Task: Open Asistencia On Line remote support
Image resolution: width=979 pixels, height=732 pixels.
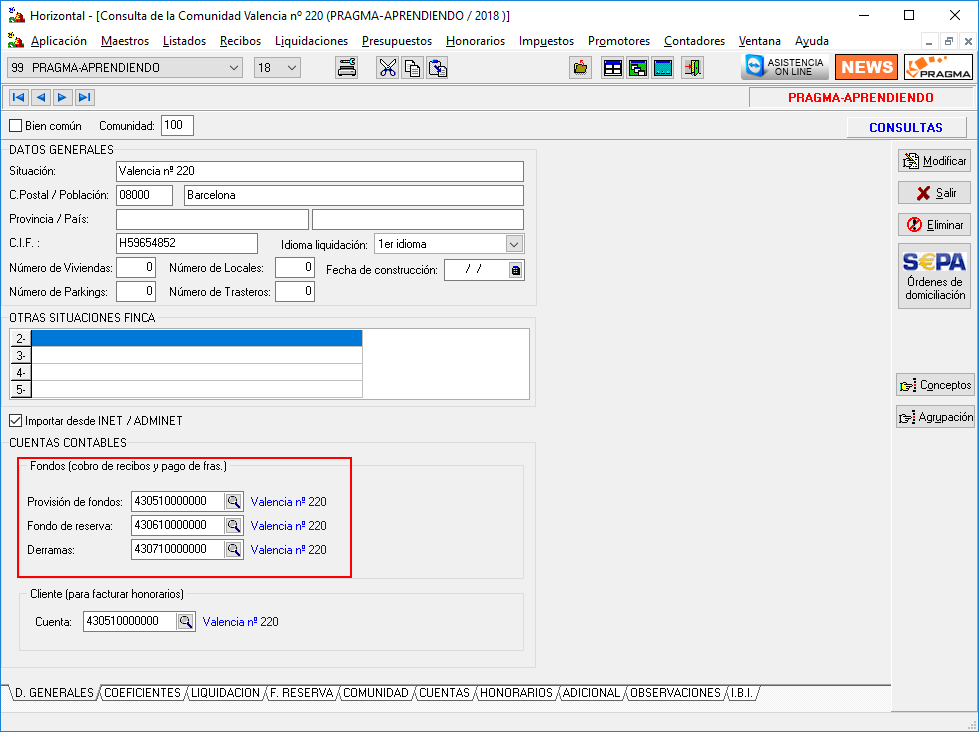Action: coord(785,68)
